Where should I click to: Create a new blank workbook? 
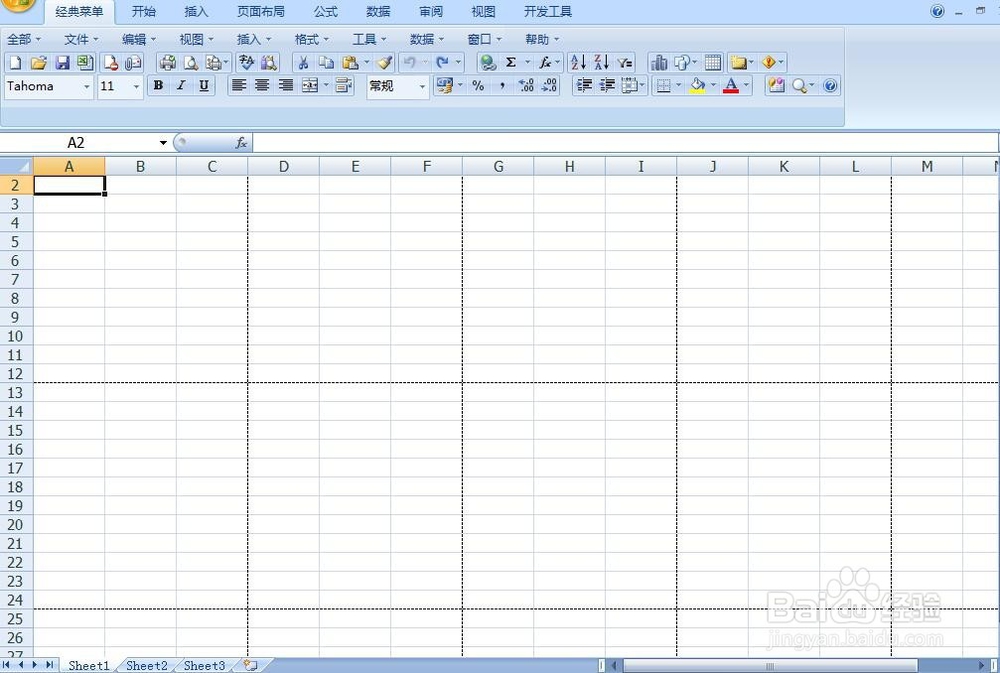(x=15, y=63)
